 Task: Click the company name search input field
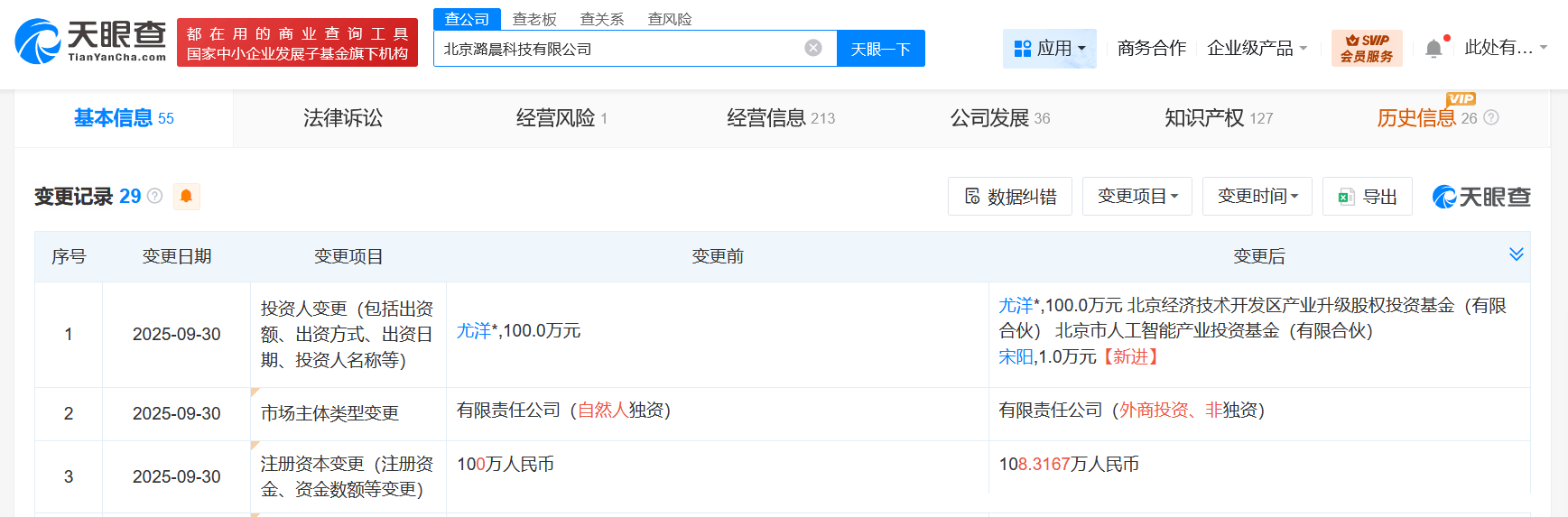tap(618, 49)
